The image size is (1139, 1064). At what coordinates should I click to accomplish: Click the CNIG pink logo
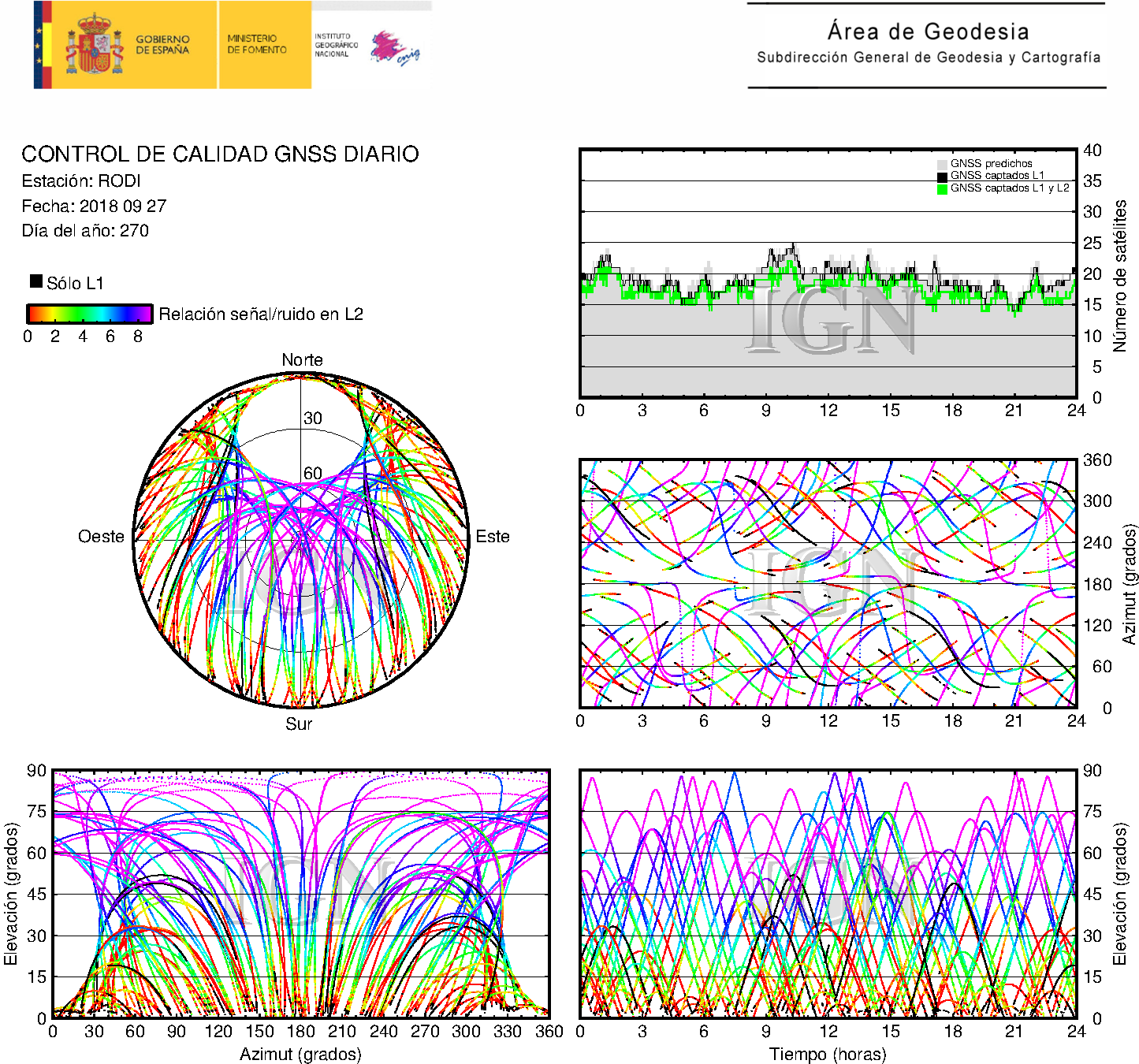click(394, 49)
